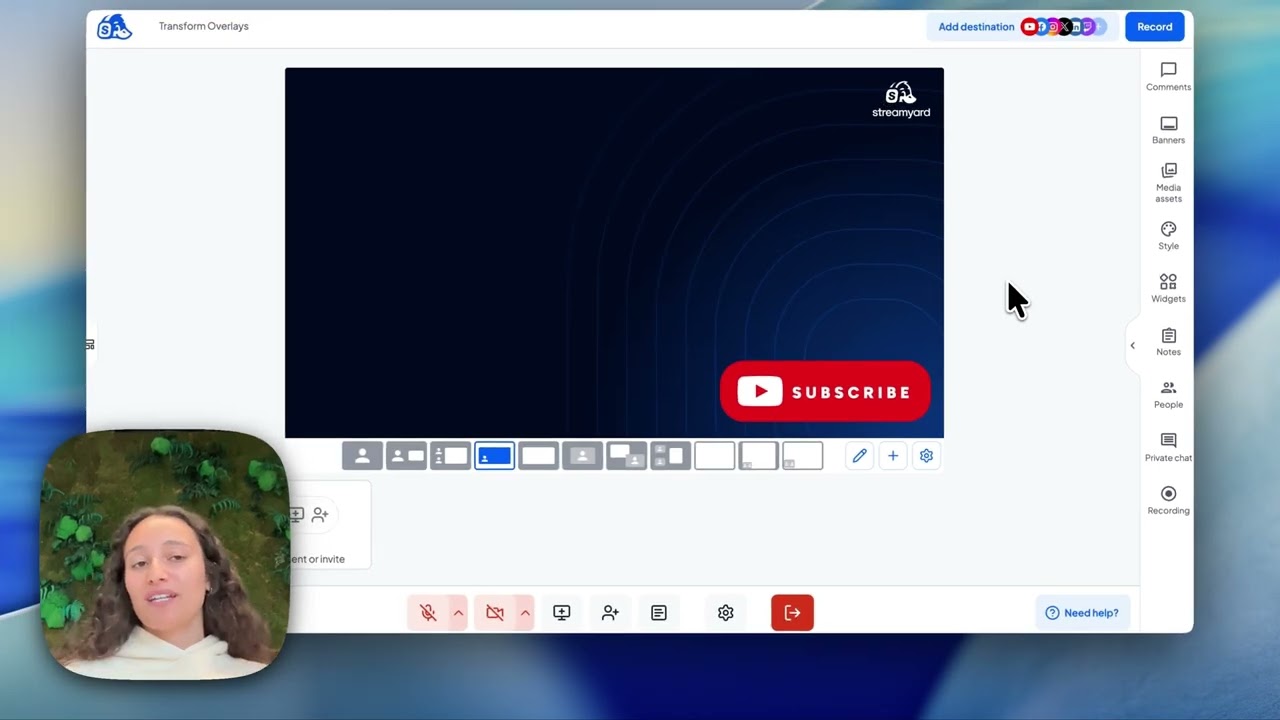Open the Style palette panel
Screen dimensions: 1280x720
(x=1168, y=235)
